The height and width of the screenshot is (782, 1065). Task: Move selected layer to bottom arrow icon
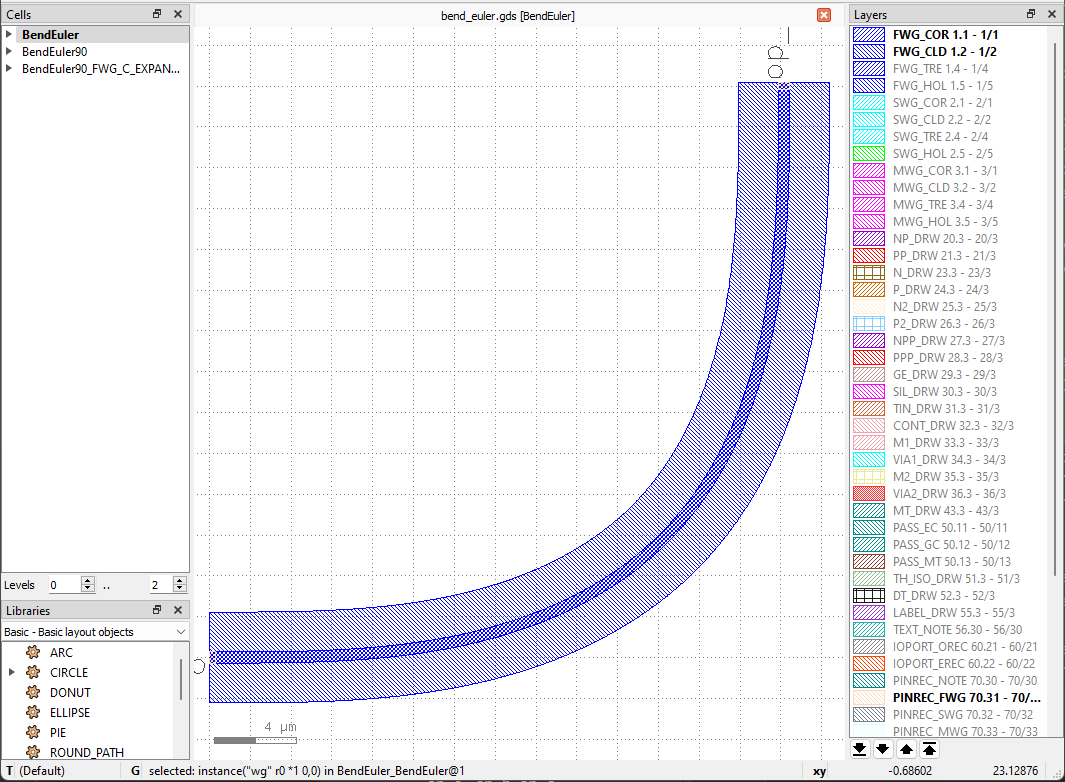(x=860, y=749)
